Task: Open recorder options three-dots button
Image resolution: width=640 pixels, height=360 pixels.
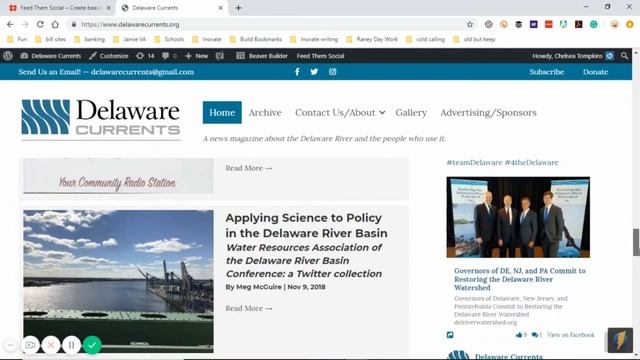Action: click(x=11, y=345)
